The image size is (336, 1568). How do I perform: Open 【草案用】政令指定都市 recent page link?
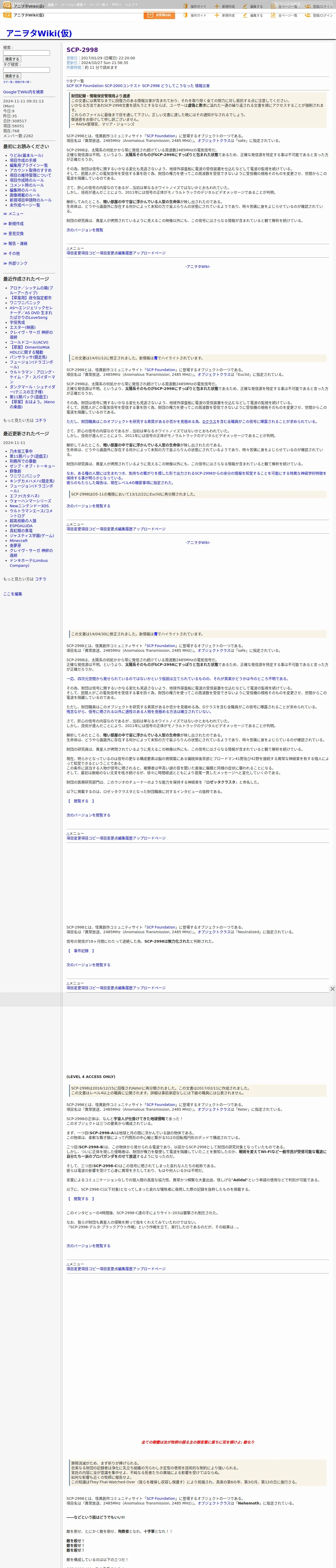click(x=31, y=298)
